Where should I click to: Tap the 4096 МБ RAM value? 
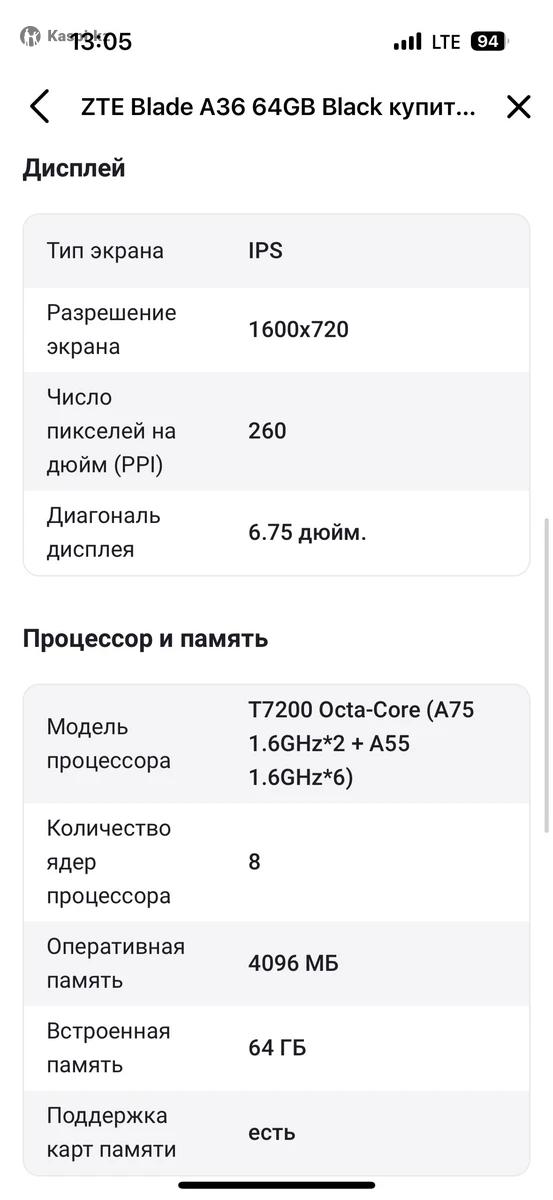[x=293, y=964]
